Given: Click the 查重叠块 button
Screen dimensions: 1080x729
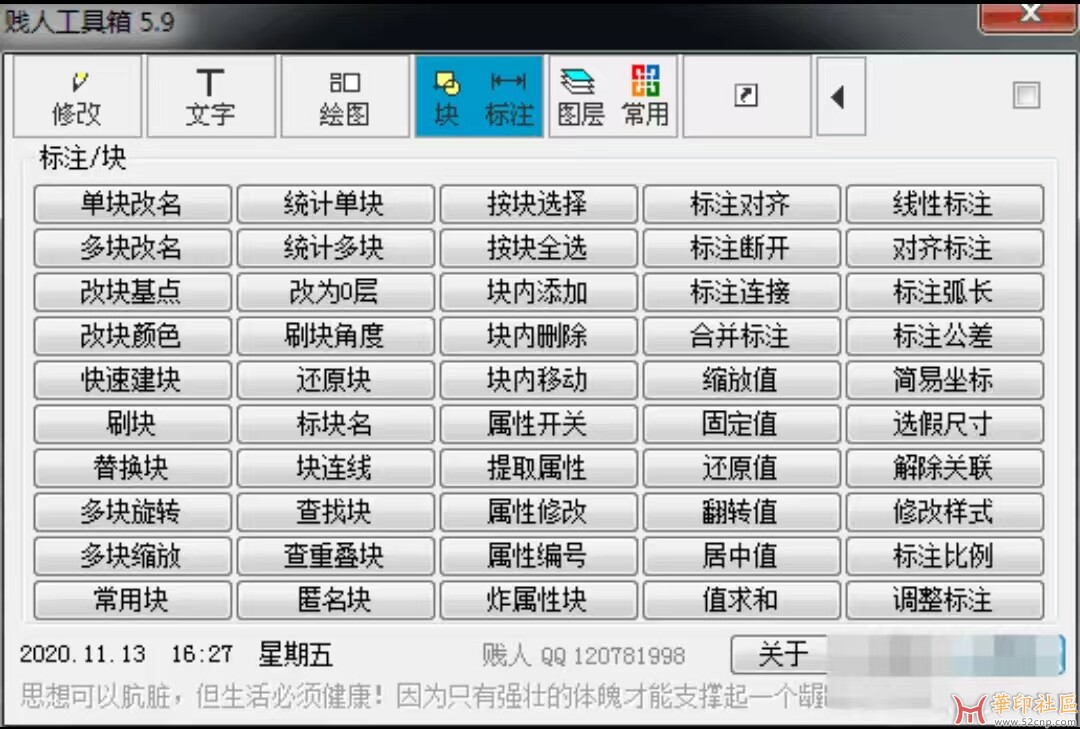Looking at the screenshot, I should point(335,556).
